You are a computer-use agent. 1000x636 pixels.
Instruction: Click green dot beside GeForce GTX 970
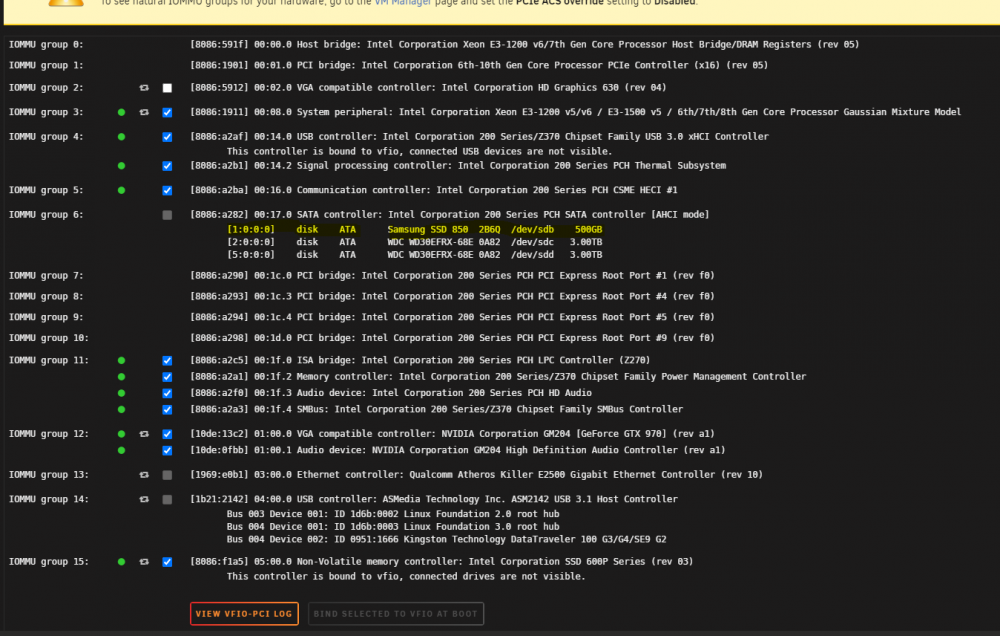click(121, 434)
